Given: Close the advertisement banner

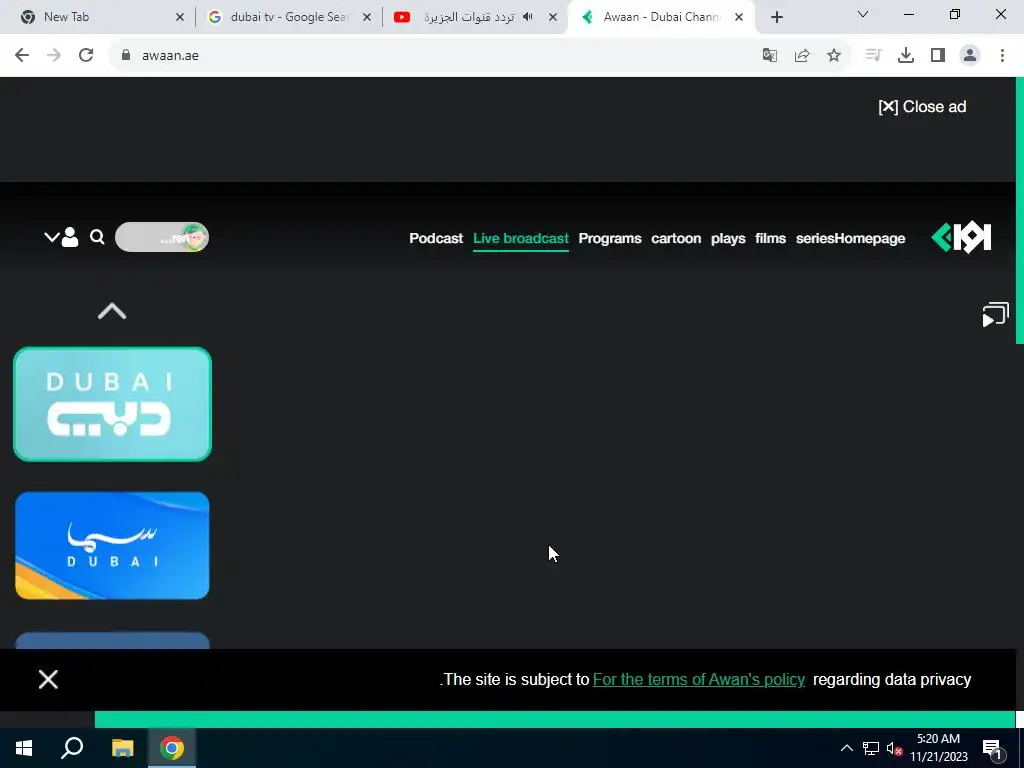Looking at the screenshot, I should coord(922,107).
